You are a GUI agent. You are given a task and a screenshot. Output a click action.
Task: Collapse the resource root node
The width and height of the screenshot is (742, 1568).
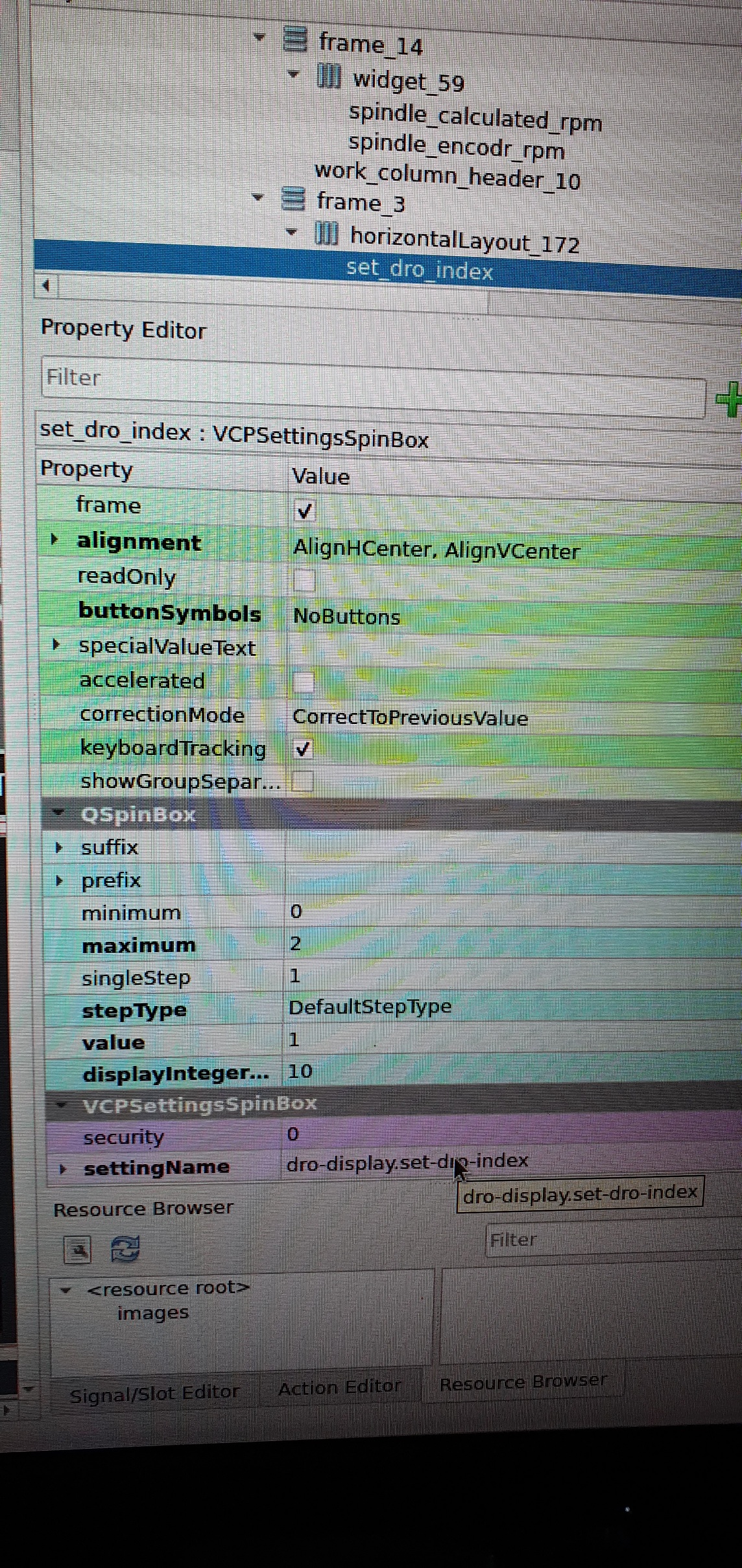point(66,1289)
